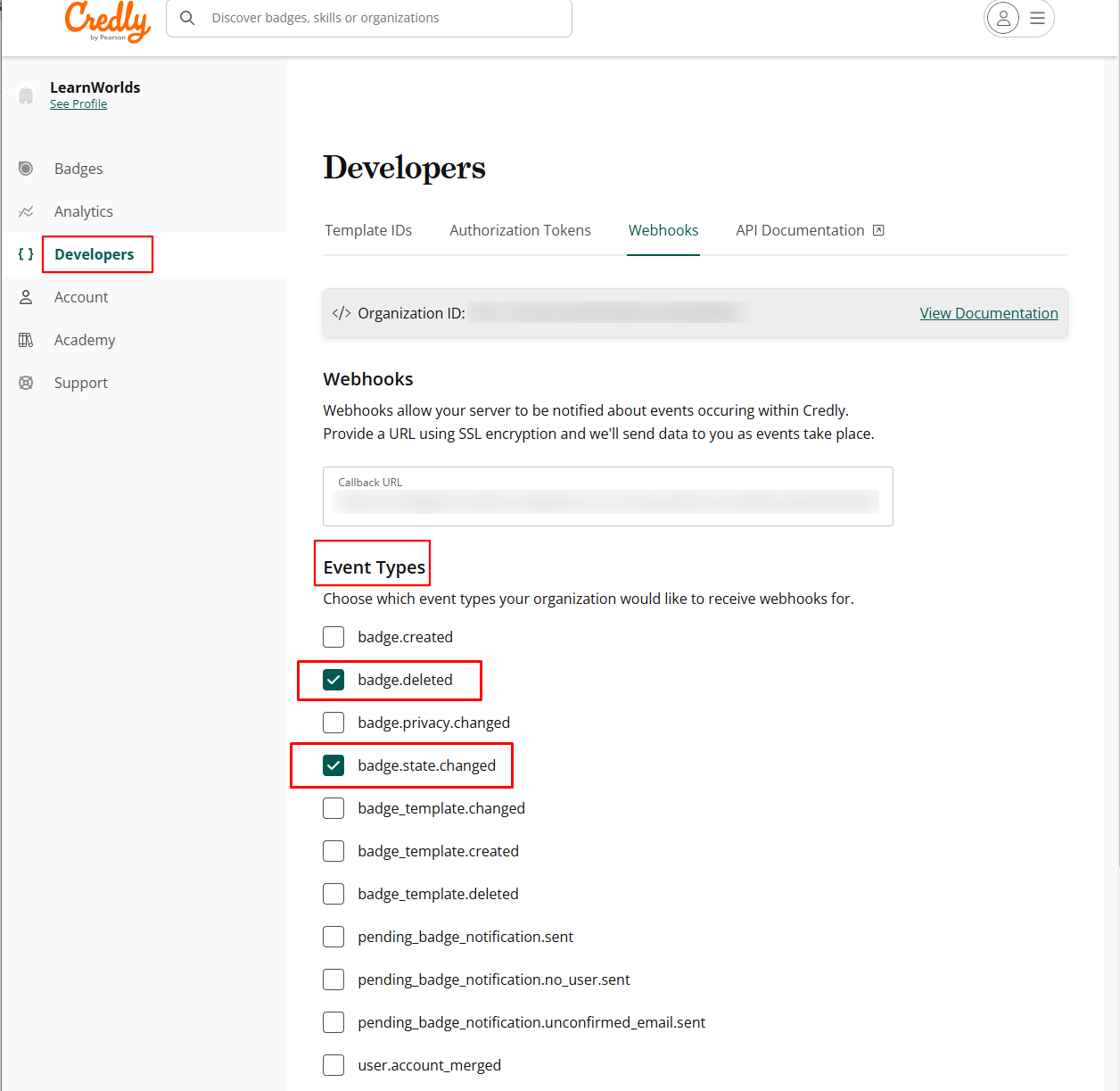Click the search magnifier icon

pos(187,18)
